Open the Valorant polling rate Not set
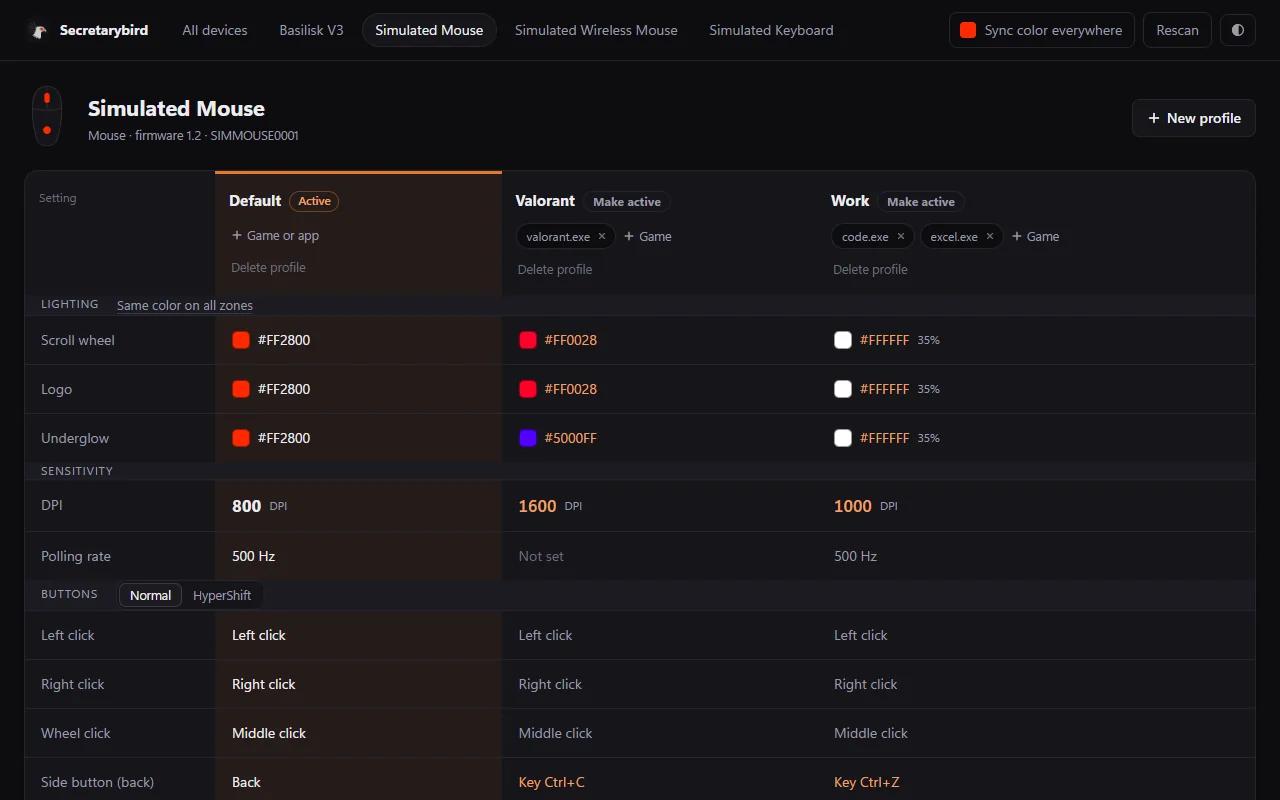The width and height of the screenshot is (1280, 800). (x=541, y=556)
